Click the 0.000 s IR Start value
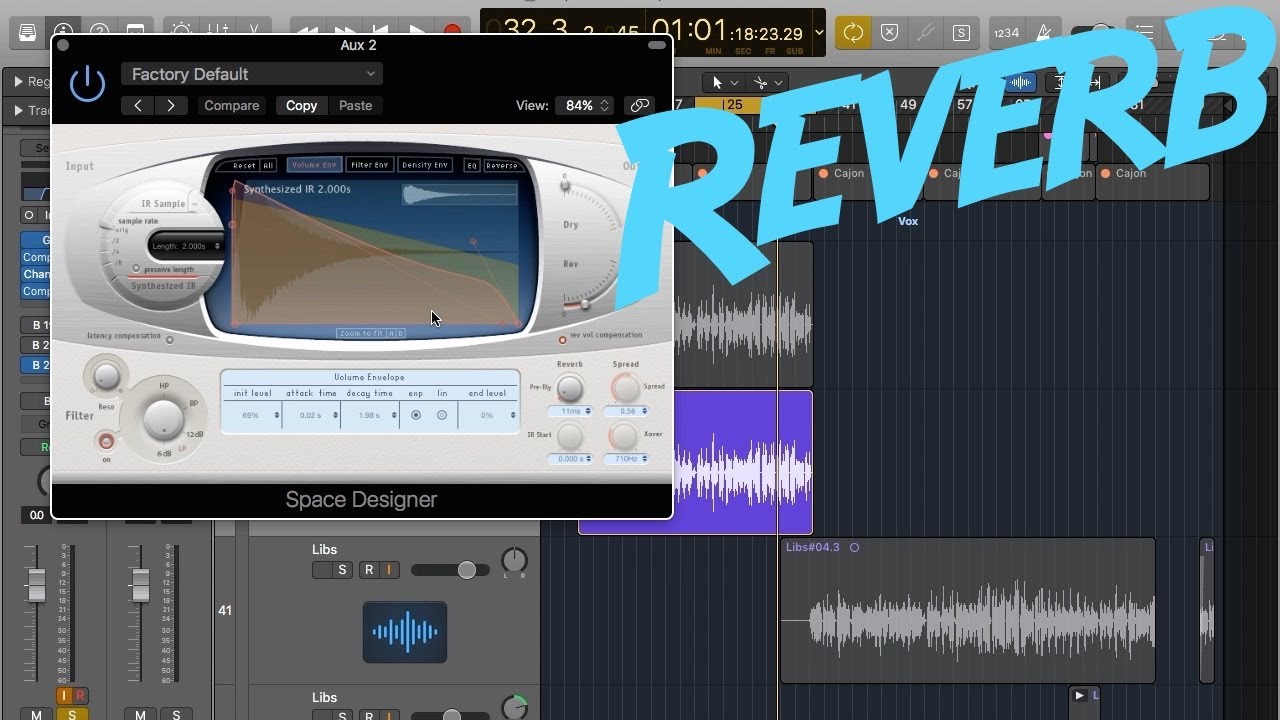This screenshot has width=1280, height=720. pyautogui.click(x=570, y=459)
